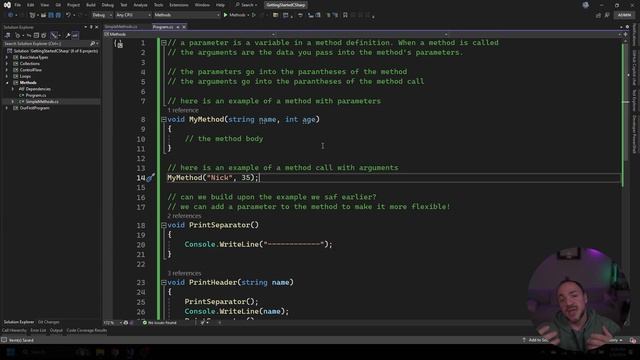Image resolution: width=640 pixels, height=360 pixels.
Task: Switch to Git Changes tab
Action: click(49, 322)
